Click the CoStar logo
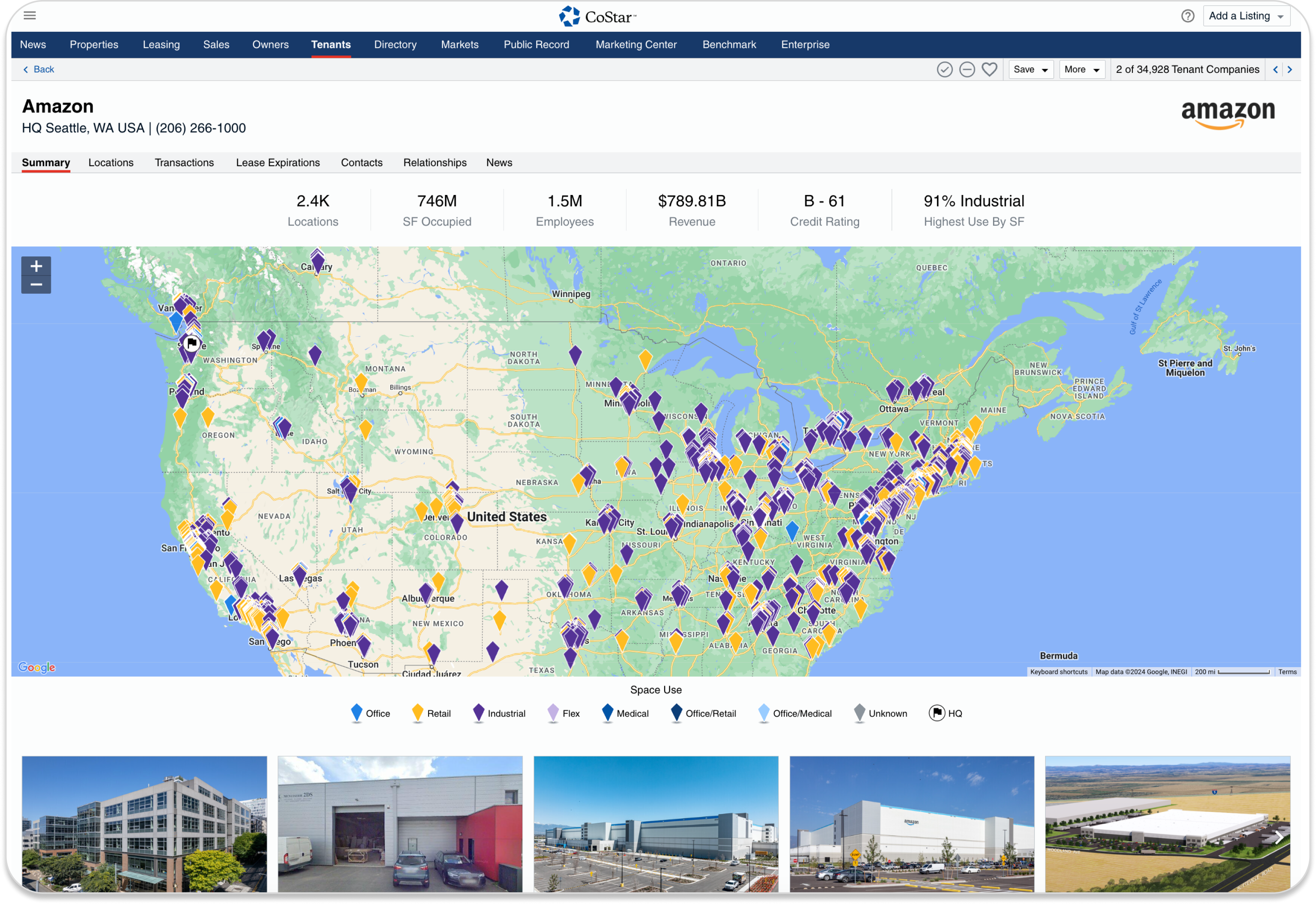The height and width of the screenshot is (904, 1316). [598, 17]
